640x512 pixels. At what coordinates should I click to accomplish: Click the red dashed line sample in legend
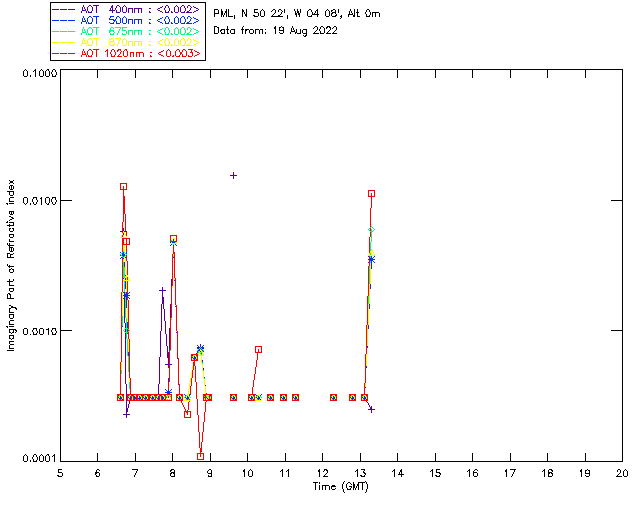[x=64, y=53]
